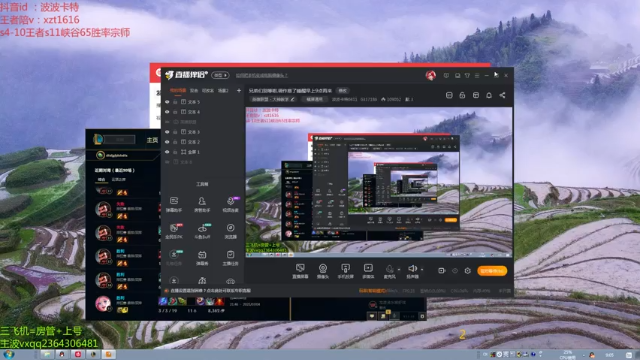The image size is (640, 360).
Task: Hide the 全屏 1 layer
Action: tap(167, 152)
